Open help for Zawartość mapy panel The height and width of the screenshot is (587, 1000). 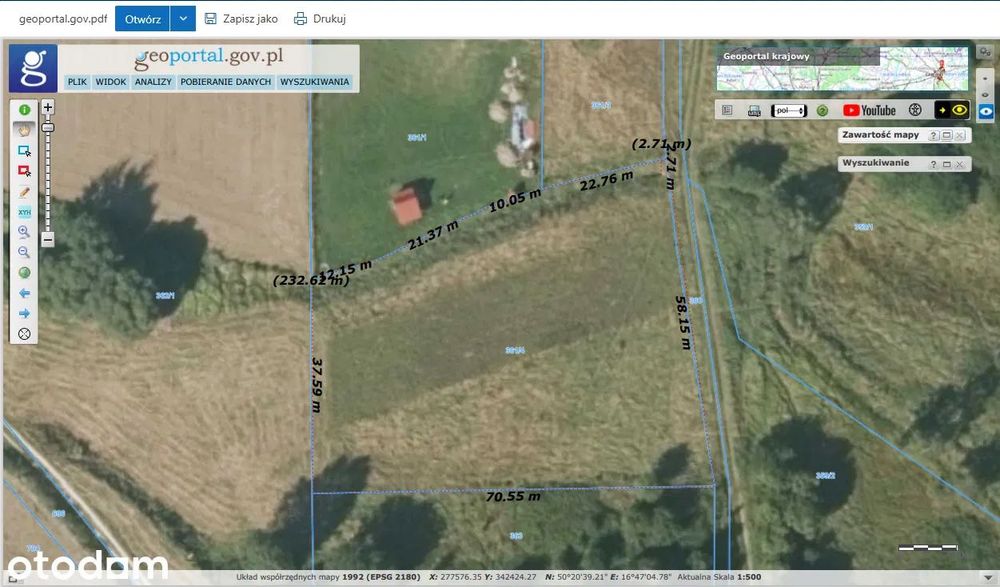point(934,135)
